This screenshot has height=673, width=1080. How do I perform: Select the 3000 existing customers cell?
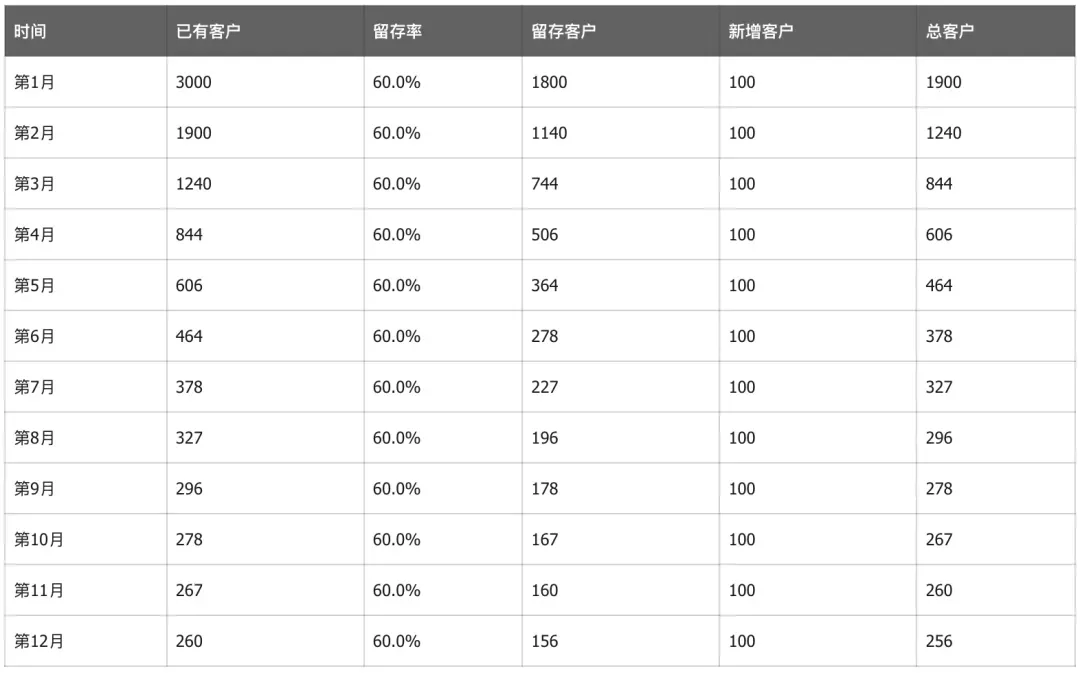(x=194, y=83)
